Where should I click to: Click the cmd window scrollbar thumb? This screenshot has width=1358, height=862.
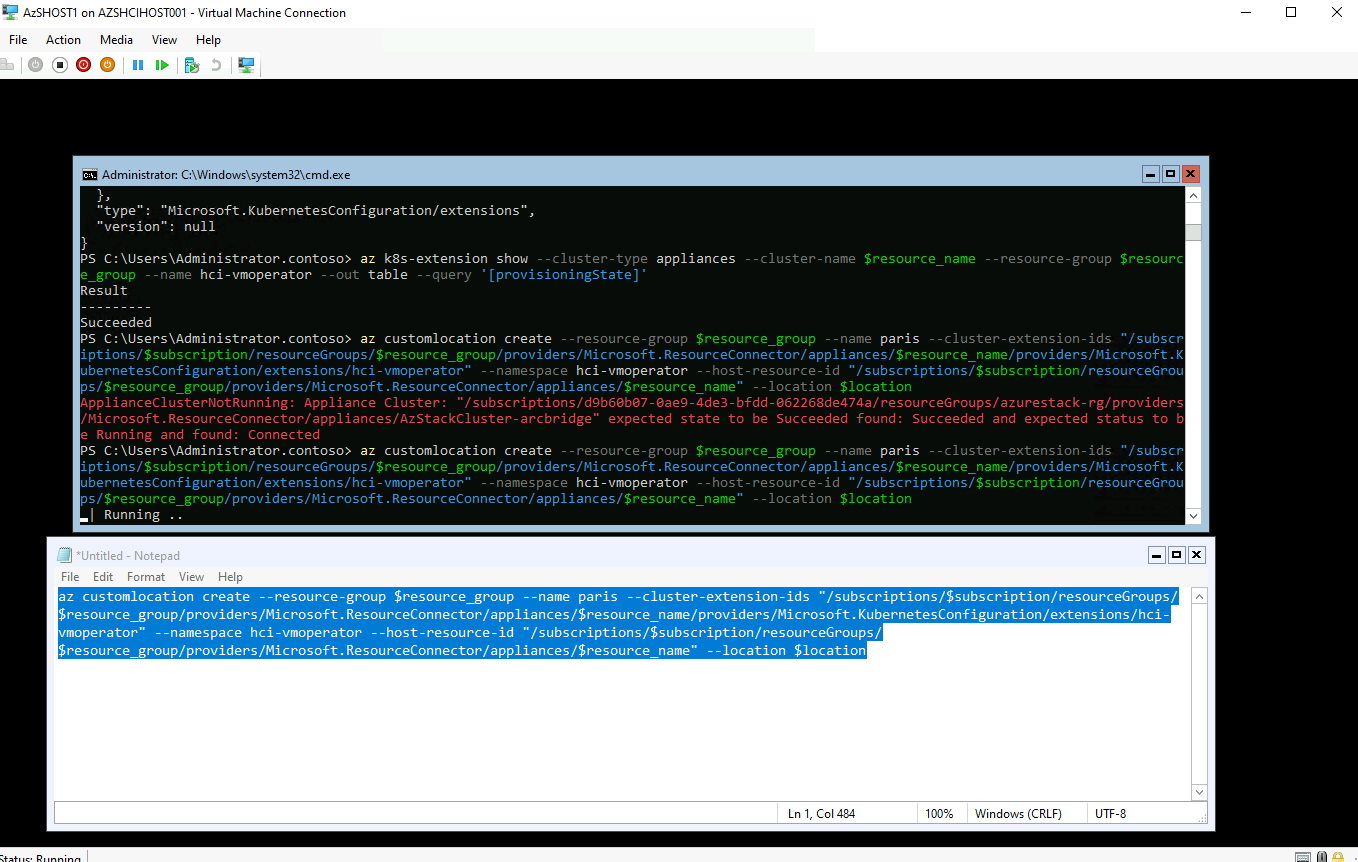1193,233
